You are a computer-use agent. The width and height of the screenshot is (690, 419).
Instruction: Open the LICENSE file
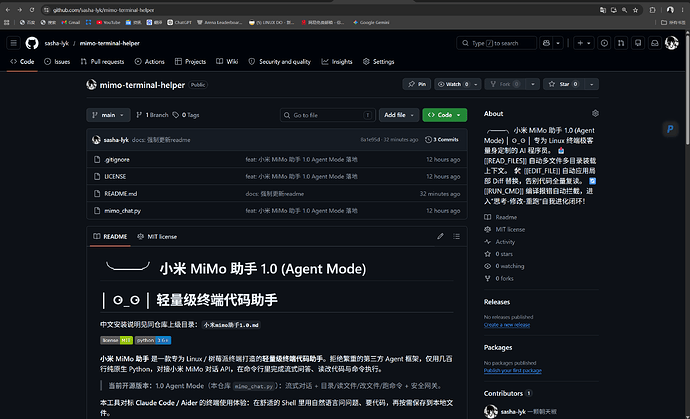click(x=115, y=176)
